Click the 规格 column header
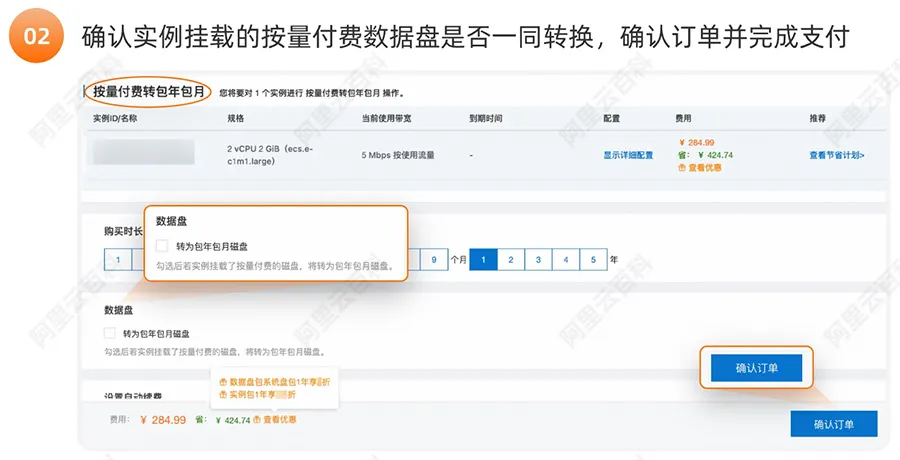Viewport: 900px width, 460px height. (235, 118)
